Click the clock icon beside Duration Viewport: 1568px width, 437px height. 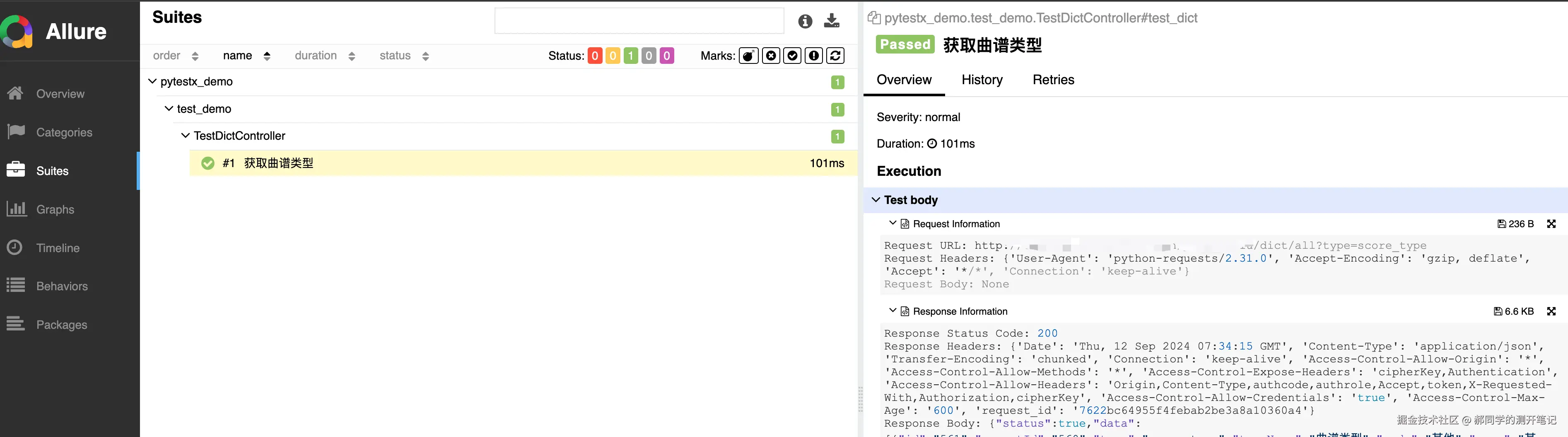click(x=932, y=144)
